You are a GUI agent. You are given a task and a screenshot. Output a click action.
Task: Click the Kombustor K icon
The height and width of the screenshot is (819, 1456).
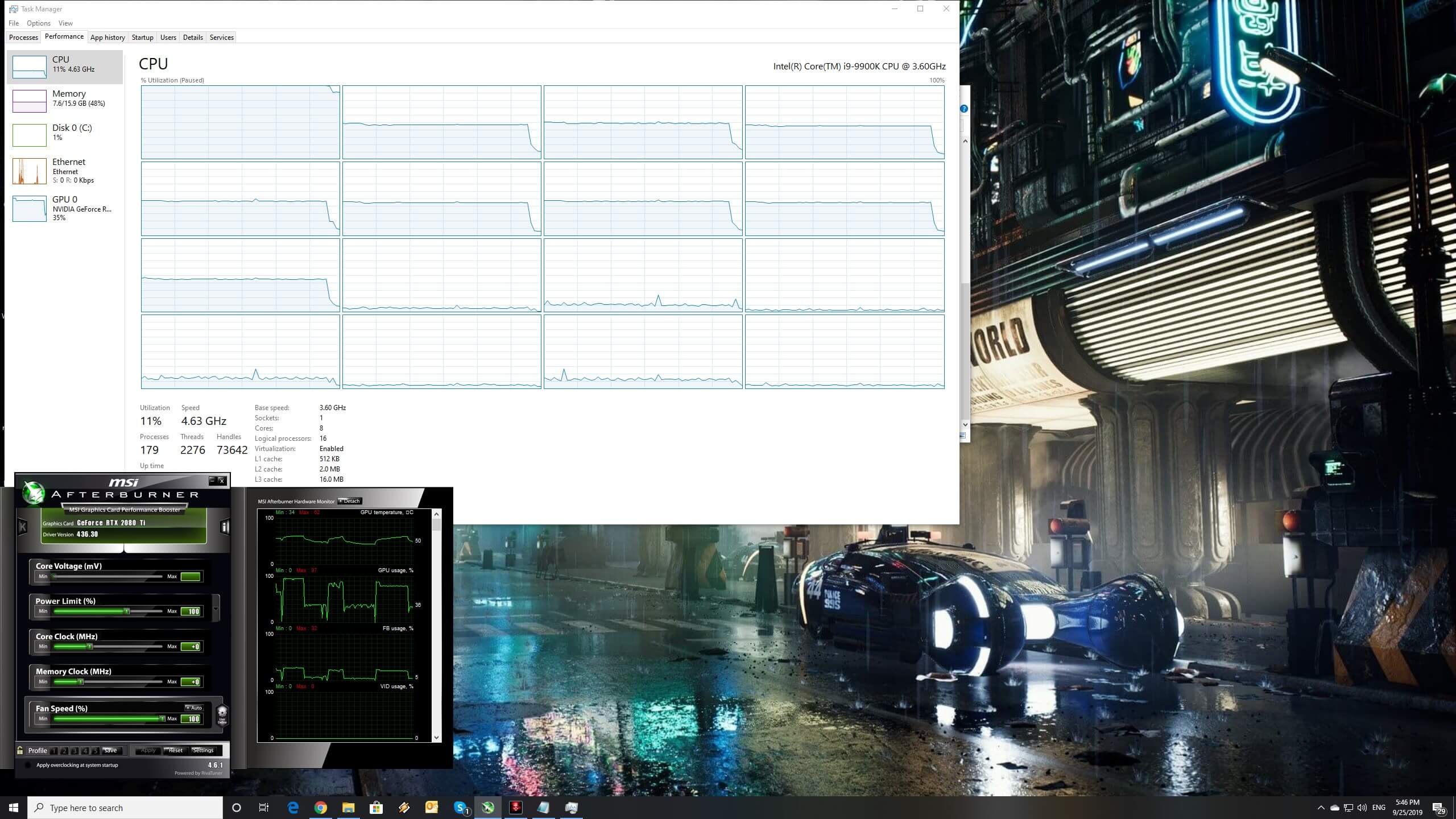pyautogui.click(x=23, y=527)
